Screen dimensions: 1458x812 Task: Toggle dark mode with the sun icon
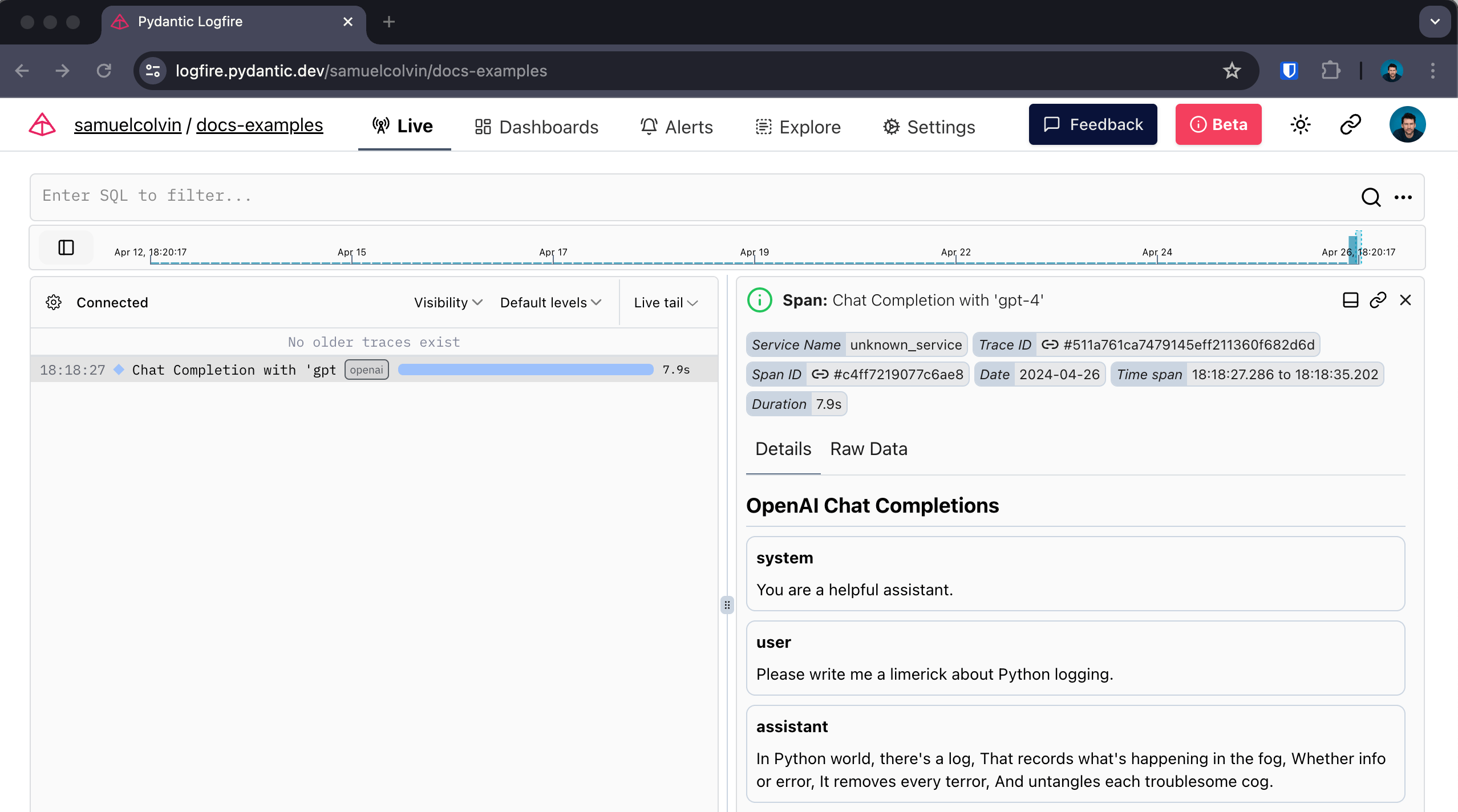coord(1301,124)
